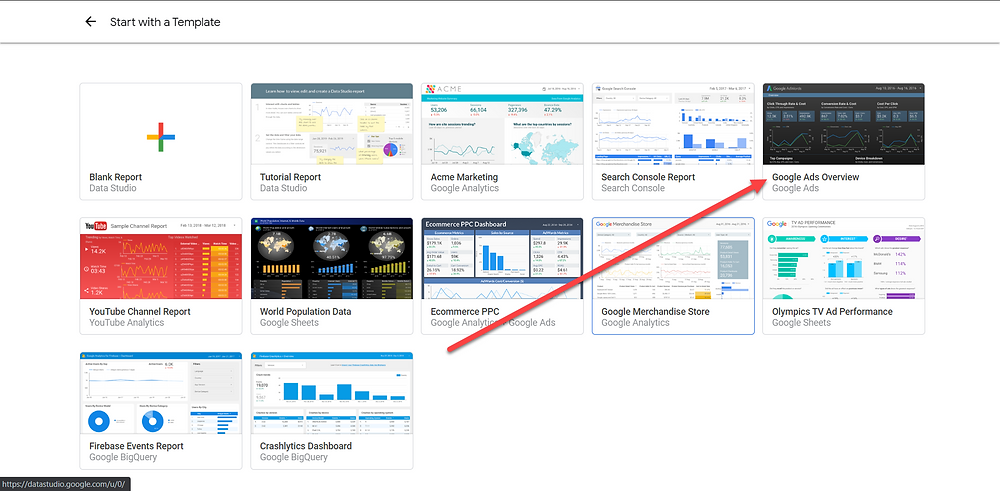The width and height of the screenshot is (1000, 491).
Task: Click "Data Studio" under Tutorial Report
Action: click(284, 188)
